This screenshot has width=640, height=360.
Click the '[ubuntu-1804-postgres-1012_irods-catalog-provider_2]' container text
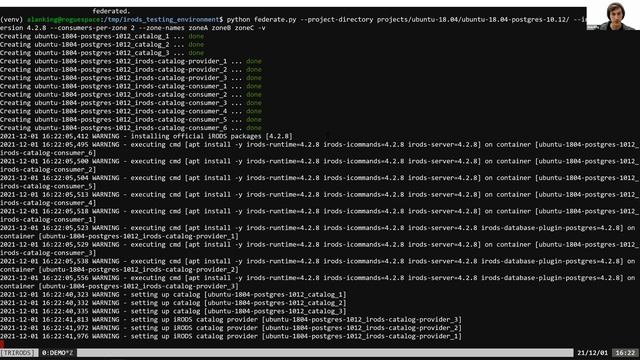click(x=139, y=270)
